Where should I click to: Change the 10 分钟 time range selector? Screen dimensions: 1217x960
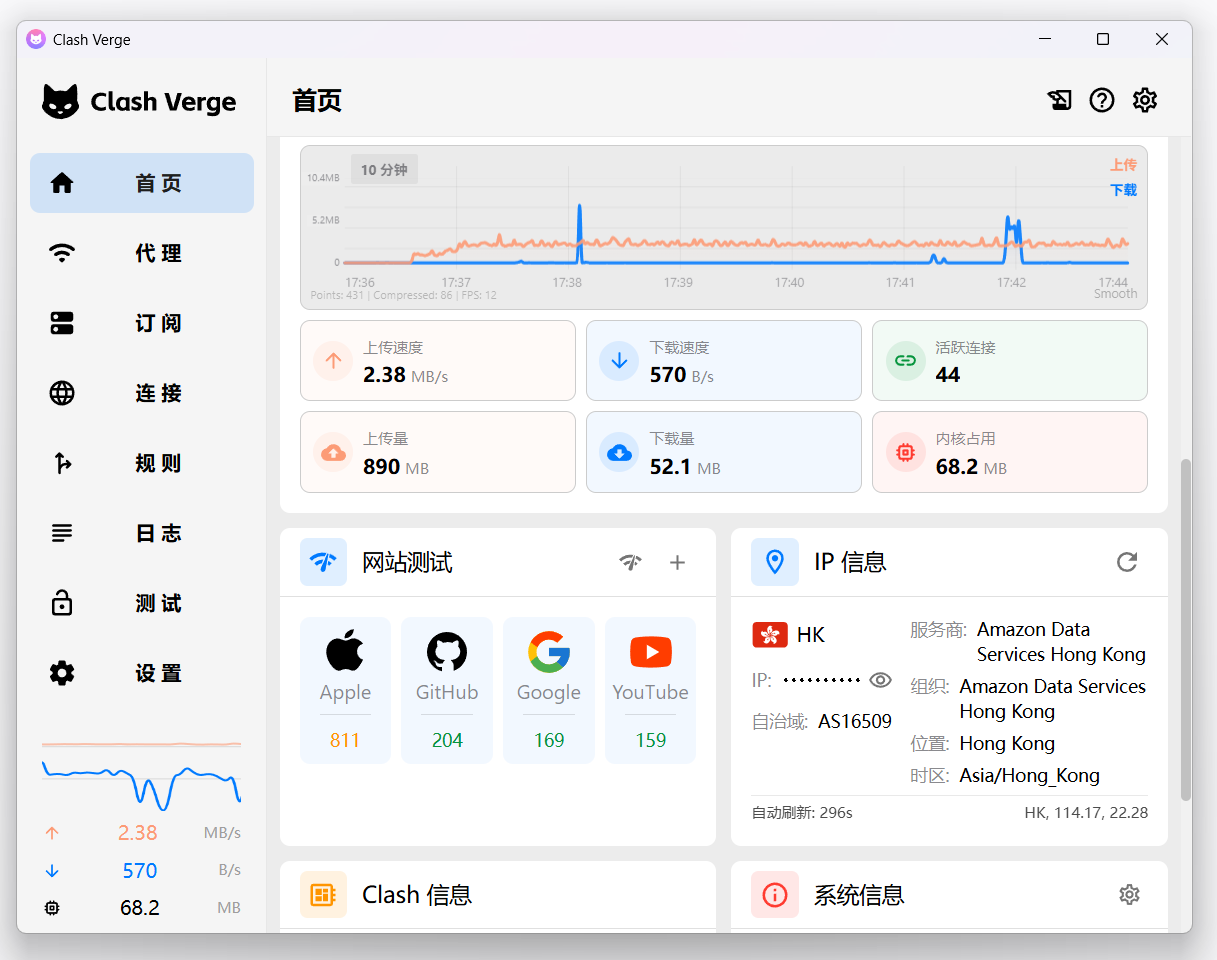click(382, 169)
